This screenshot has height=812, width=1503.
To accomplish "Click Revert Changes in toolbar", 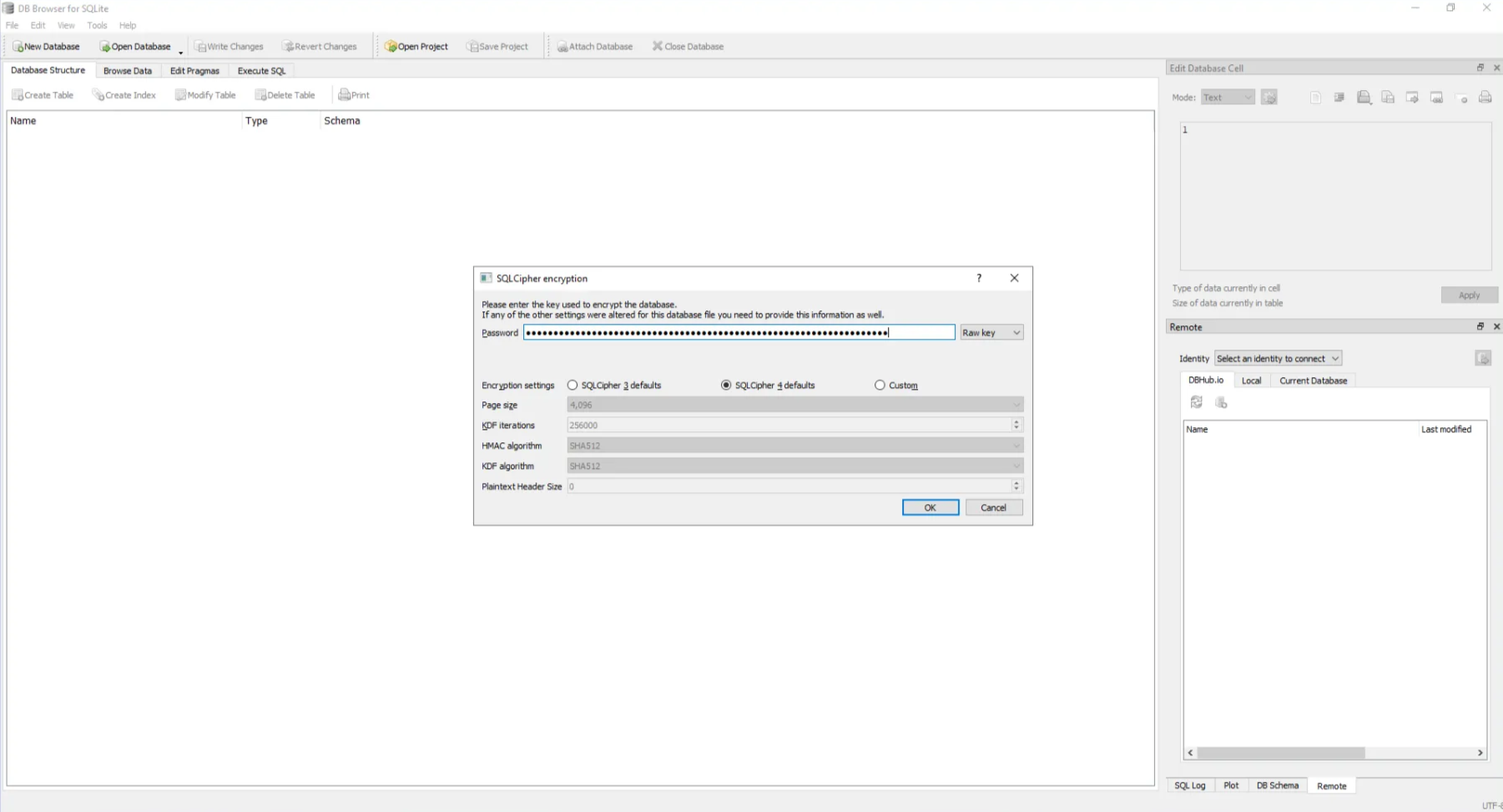I will pos(320,47).
